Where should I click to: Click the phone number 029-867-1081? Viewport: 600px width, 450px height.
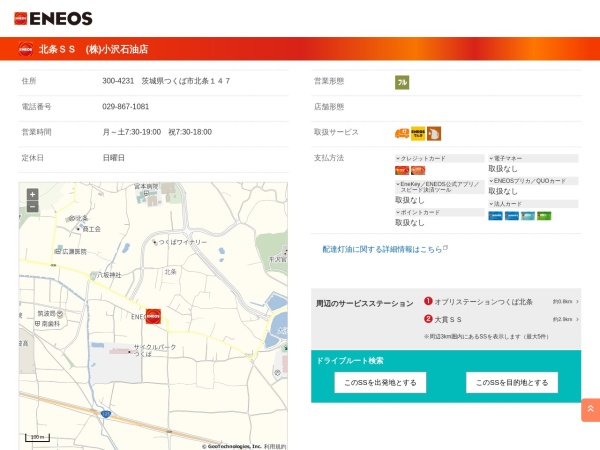click(x=126, y=106)
